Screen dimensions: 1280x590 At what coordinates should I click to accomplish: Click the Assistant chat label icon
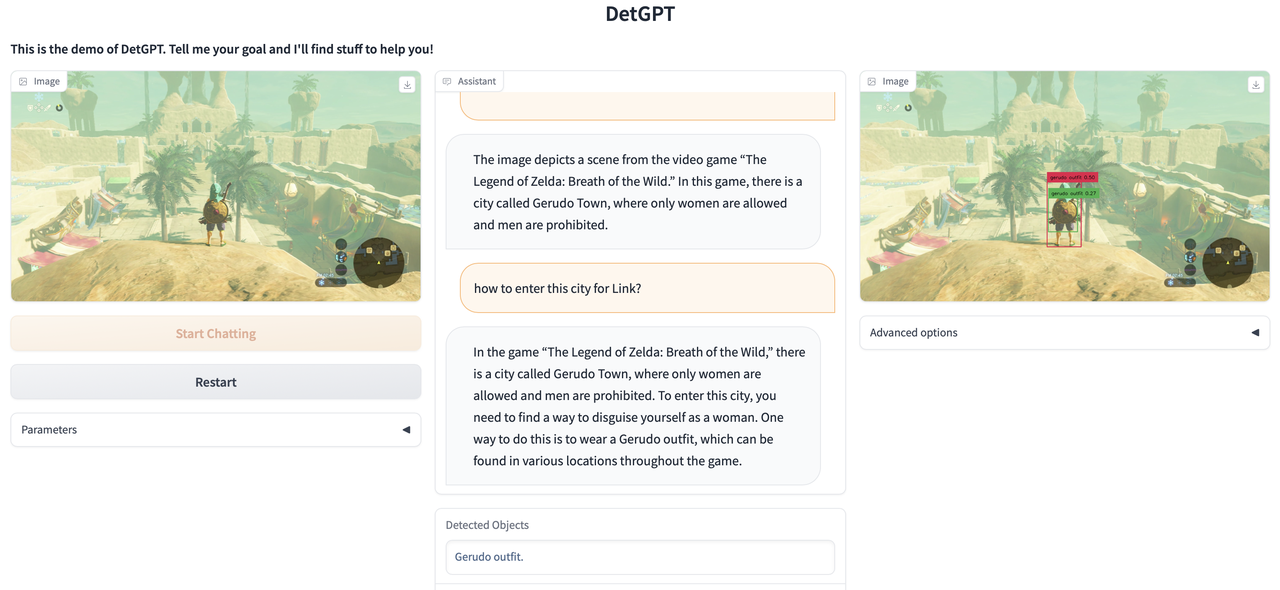coord(447,81)
